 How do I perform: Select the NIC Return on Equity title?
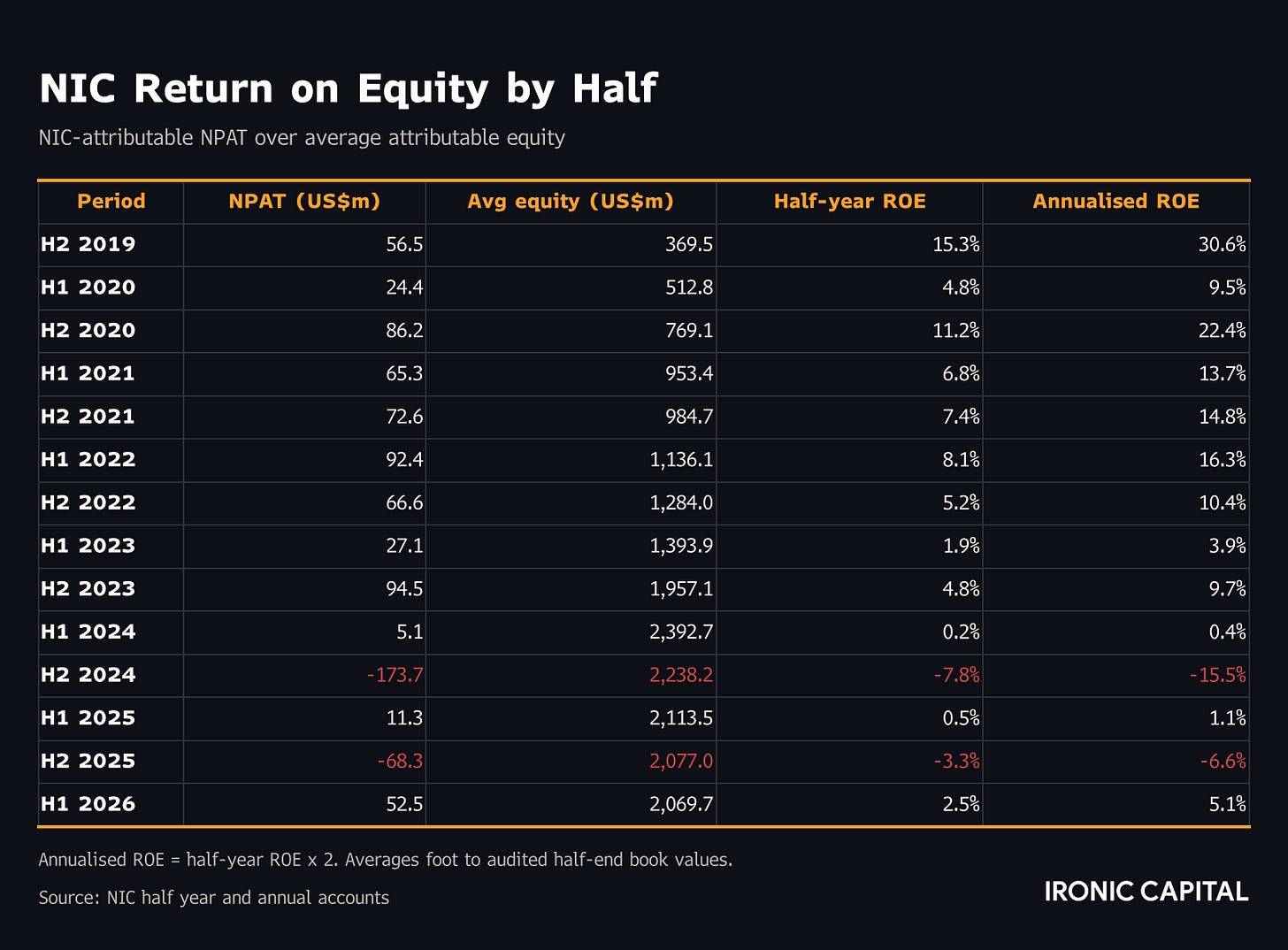pos(348,88)
